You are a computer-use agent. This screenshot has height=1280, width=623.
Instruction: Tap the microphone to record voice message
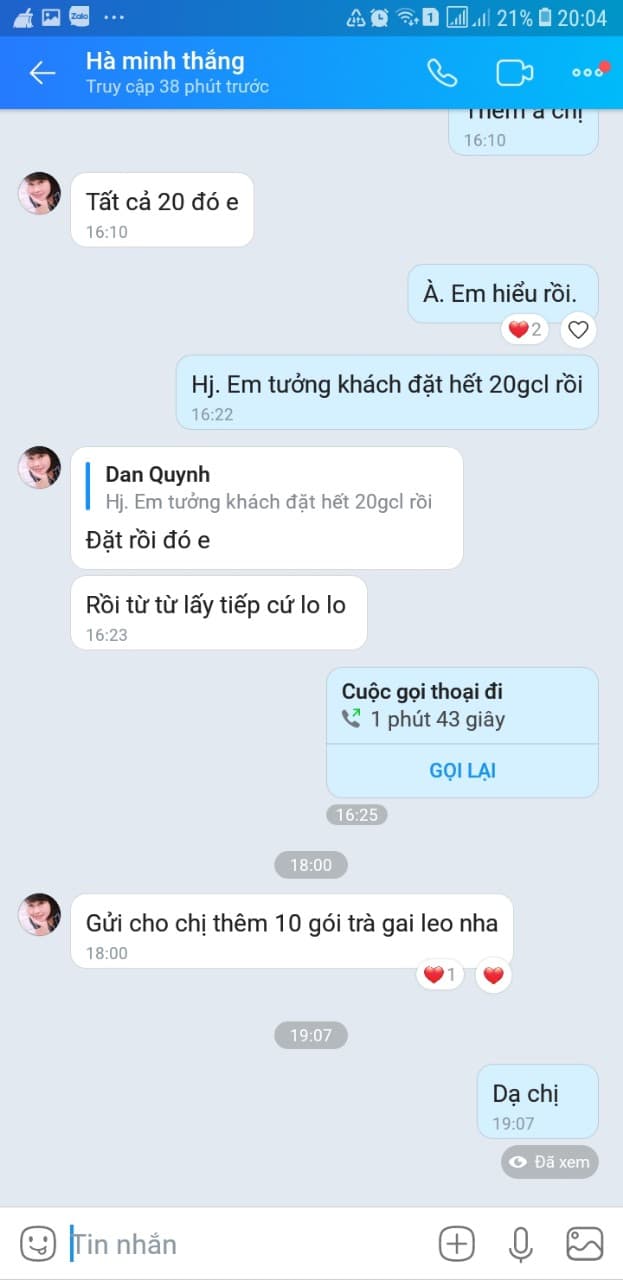pyautogui.click(x=520, y=1243)
